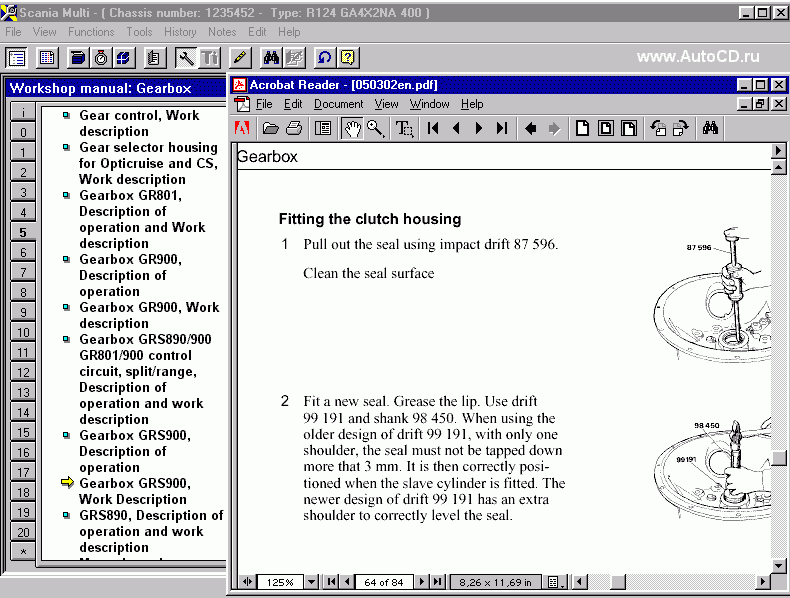Open the page layout dropdown in status bar
This screenshot has width=790, height=598.
pyautogui.click(x=556, y=582)
